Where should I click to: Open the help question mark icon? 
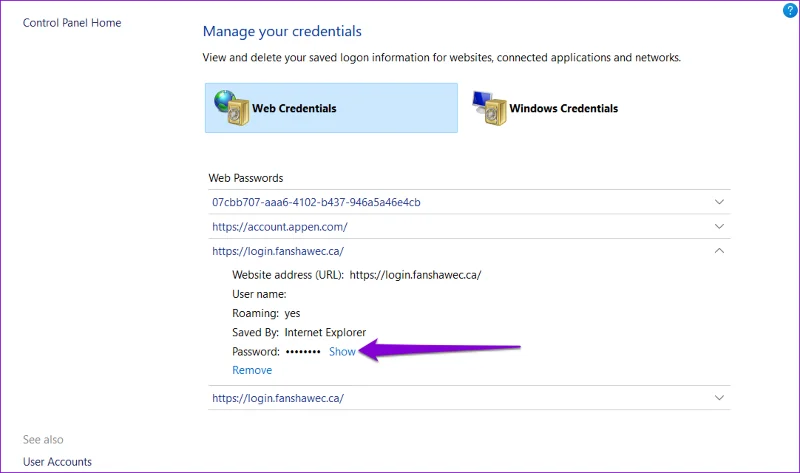tap(790, 10)
